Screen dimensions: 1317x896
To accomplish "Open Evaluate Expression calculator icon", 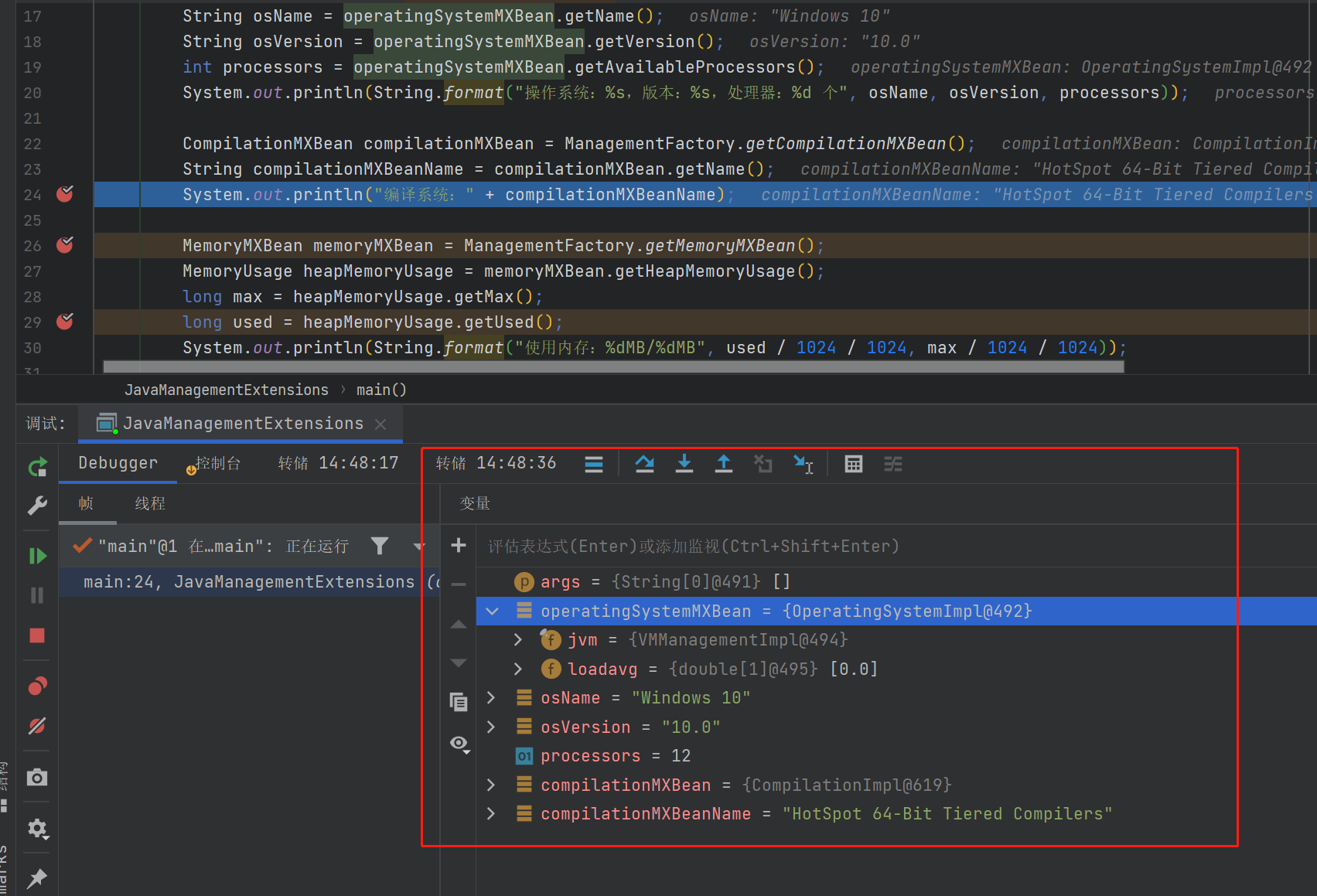I will 853,463.
